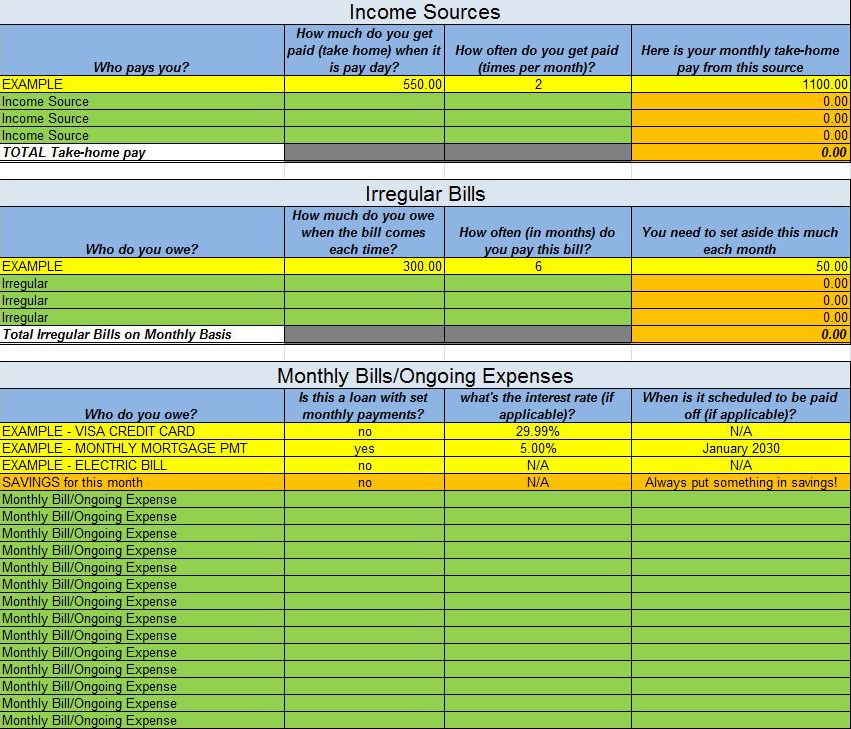Screen dimensions: 851x729
Task: Select the 'Monthly Bills/Ongoing Expenses' section title
Action: (x=425, y=376)
